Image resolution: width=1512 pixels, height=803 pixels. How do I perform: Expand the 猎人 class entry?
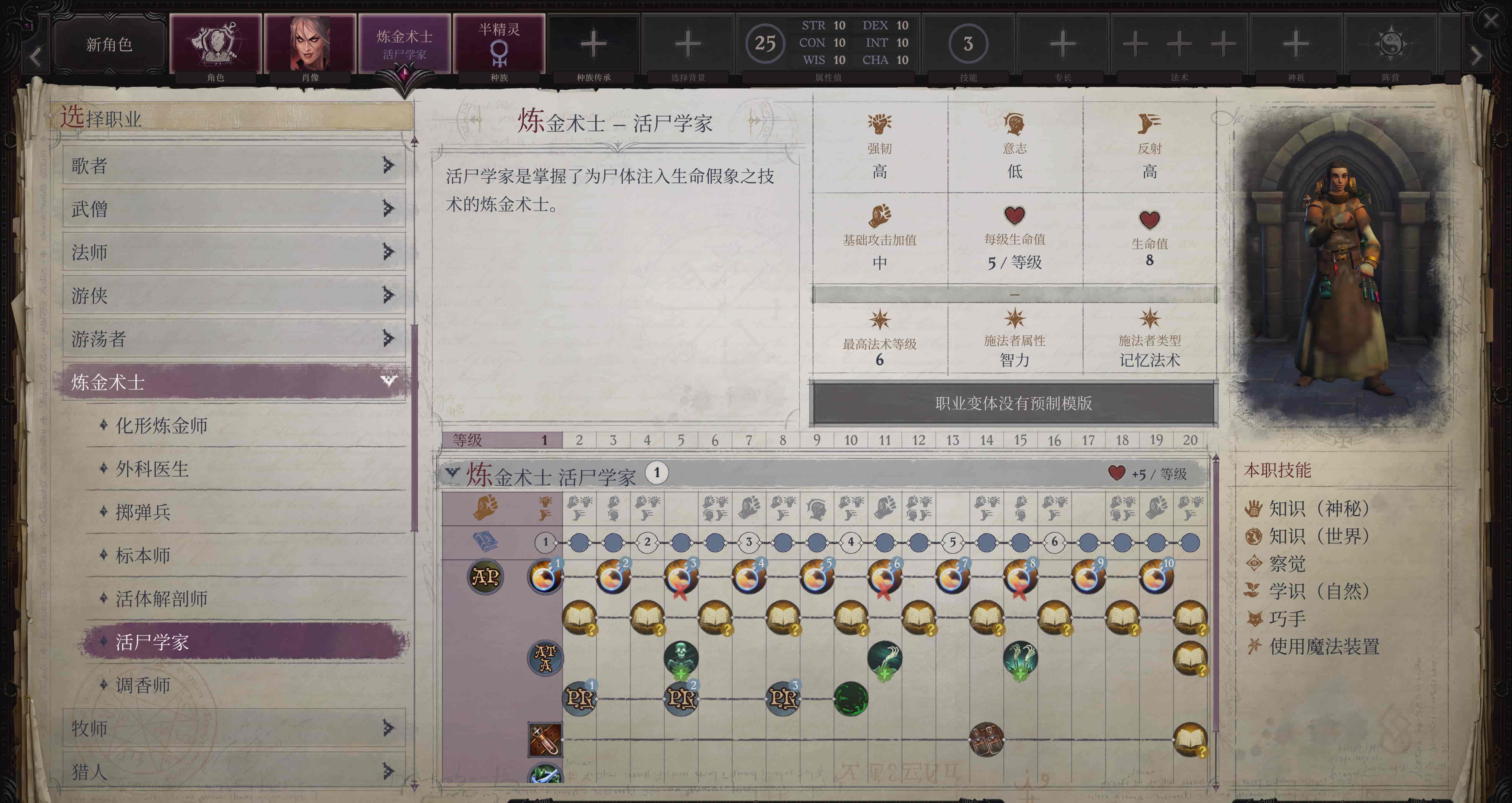coord(234,771)
